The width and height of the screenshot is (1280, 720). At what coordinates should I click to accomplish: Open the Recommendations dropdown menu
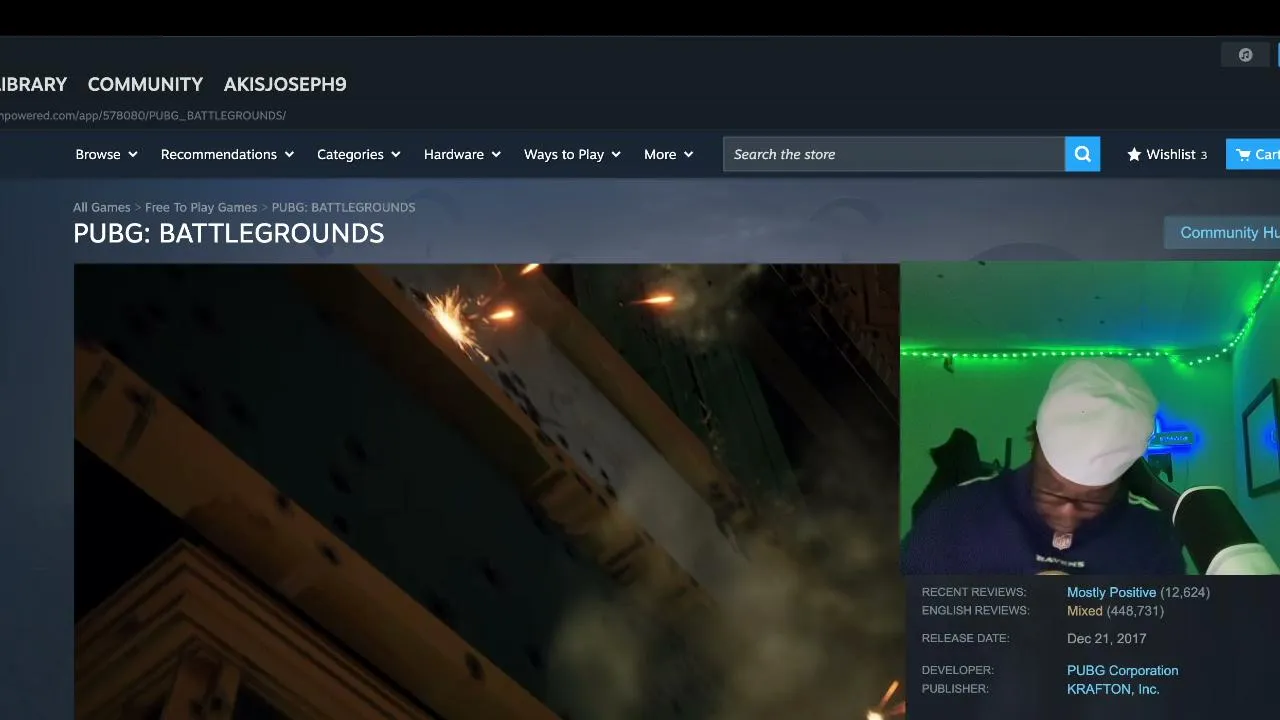[x=227, y=154]
